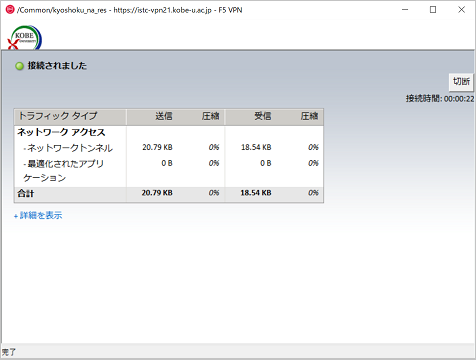Minimize the F5 VPN window
The width and height of the screenshot is (476, 360).
coord(405,10)
